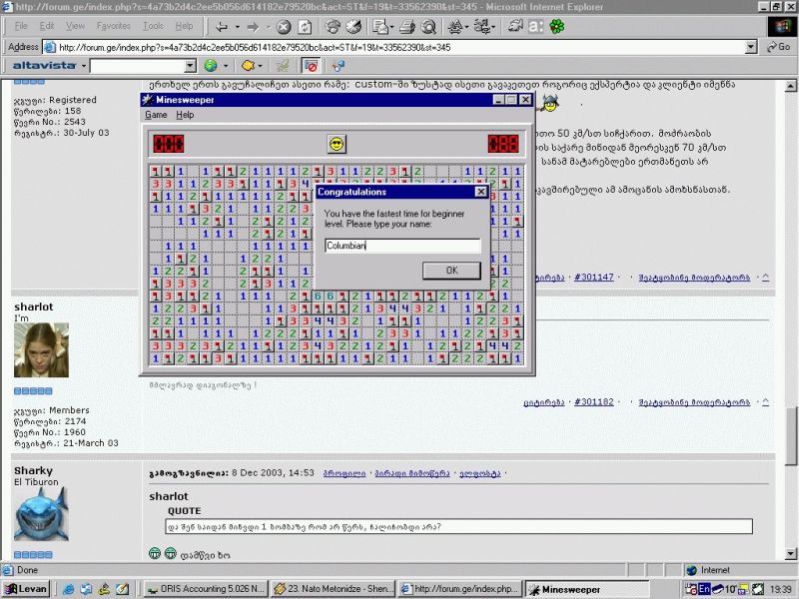The height and width of the screenshot is (599, 799).
Task: Click the Search icon in IE toolbar
Action: (x=333, y=26)
